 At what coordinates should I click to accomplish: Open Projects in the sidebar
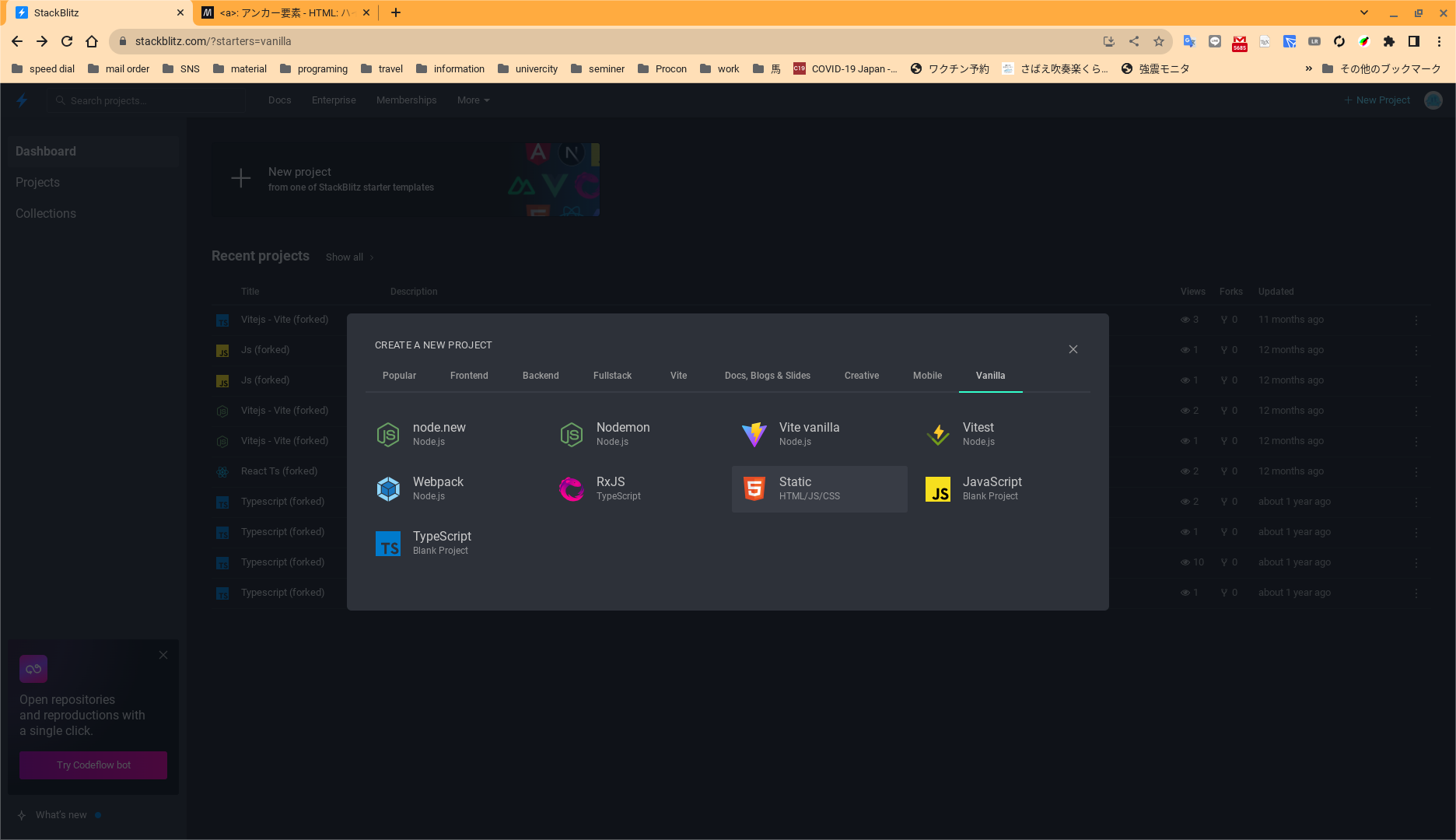[x=93, y=182]
